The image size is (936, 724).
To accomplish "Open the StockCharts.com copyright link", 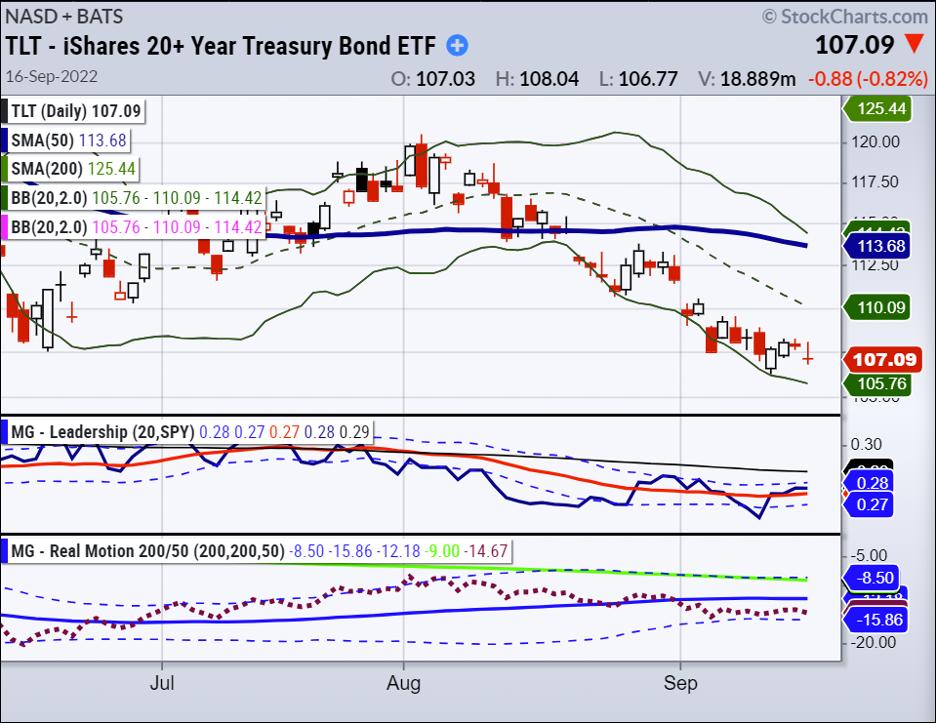I will [x=844, y=16].
